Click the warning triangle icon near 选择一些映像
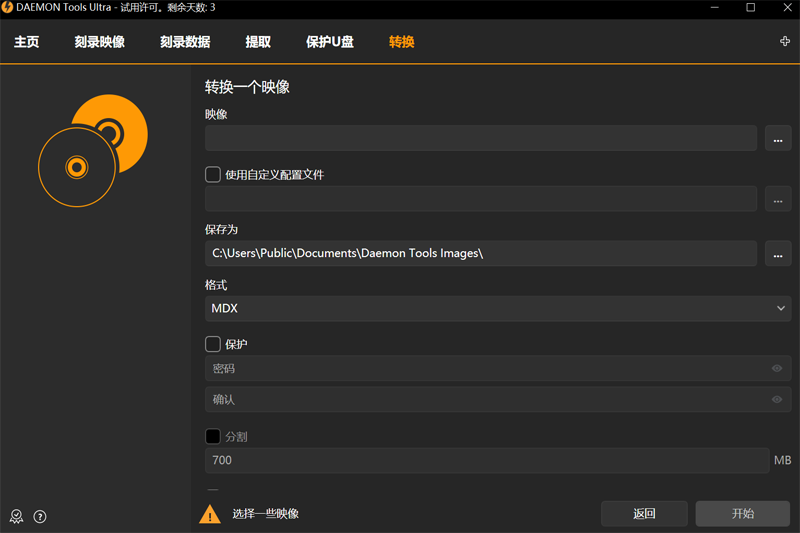 (210, 514)
